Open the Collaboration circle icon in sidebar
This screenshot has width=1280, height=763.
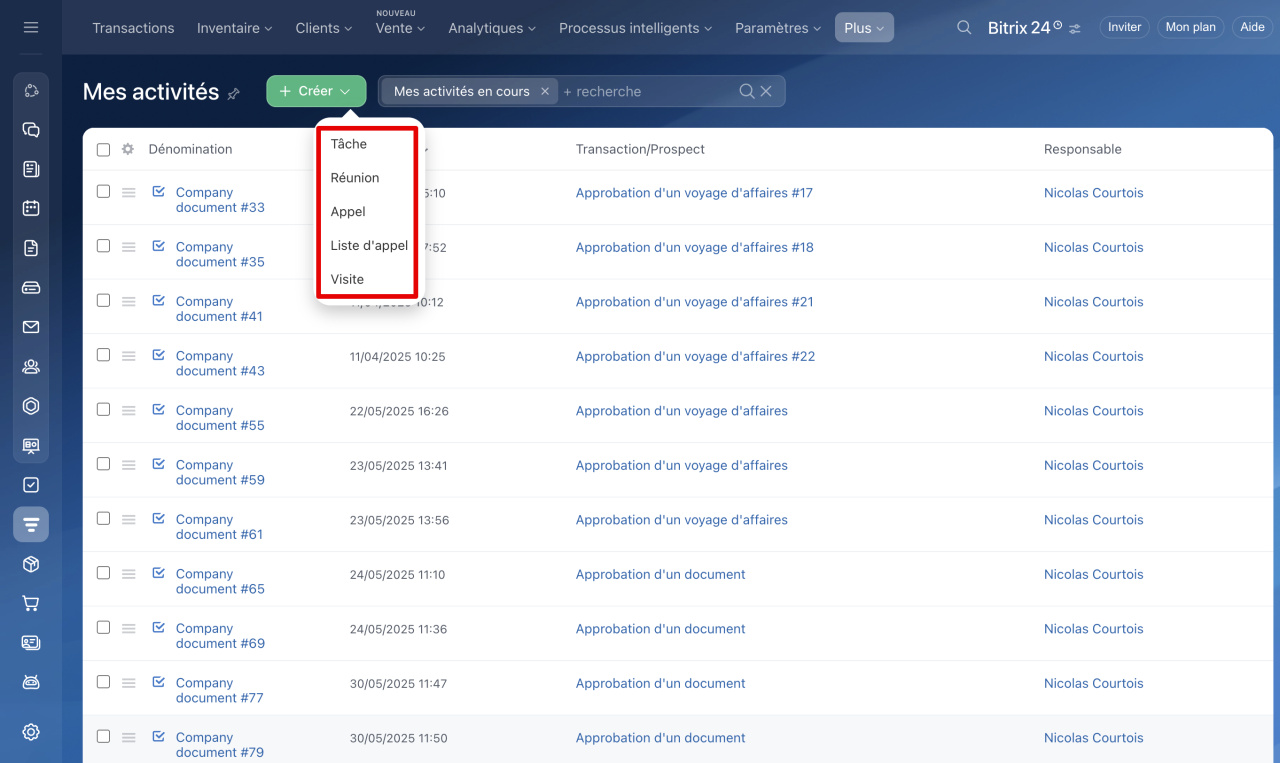click(x=31, y=91)
